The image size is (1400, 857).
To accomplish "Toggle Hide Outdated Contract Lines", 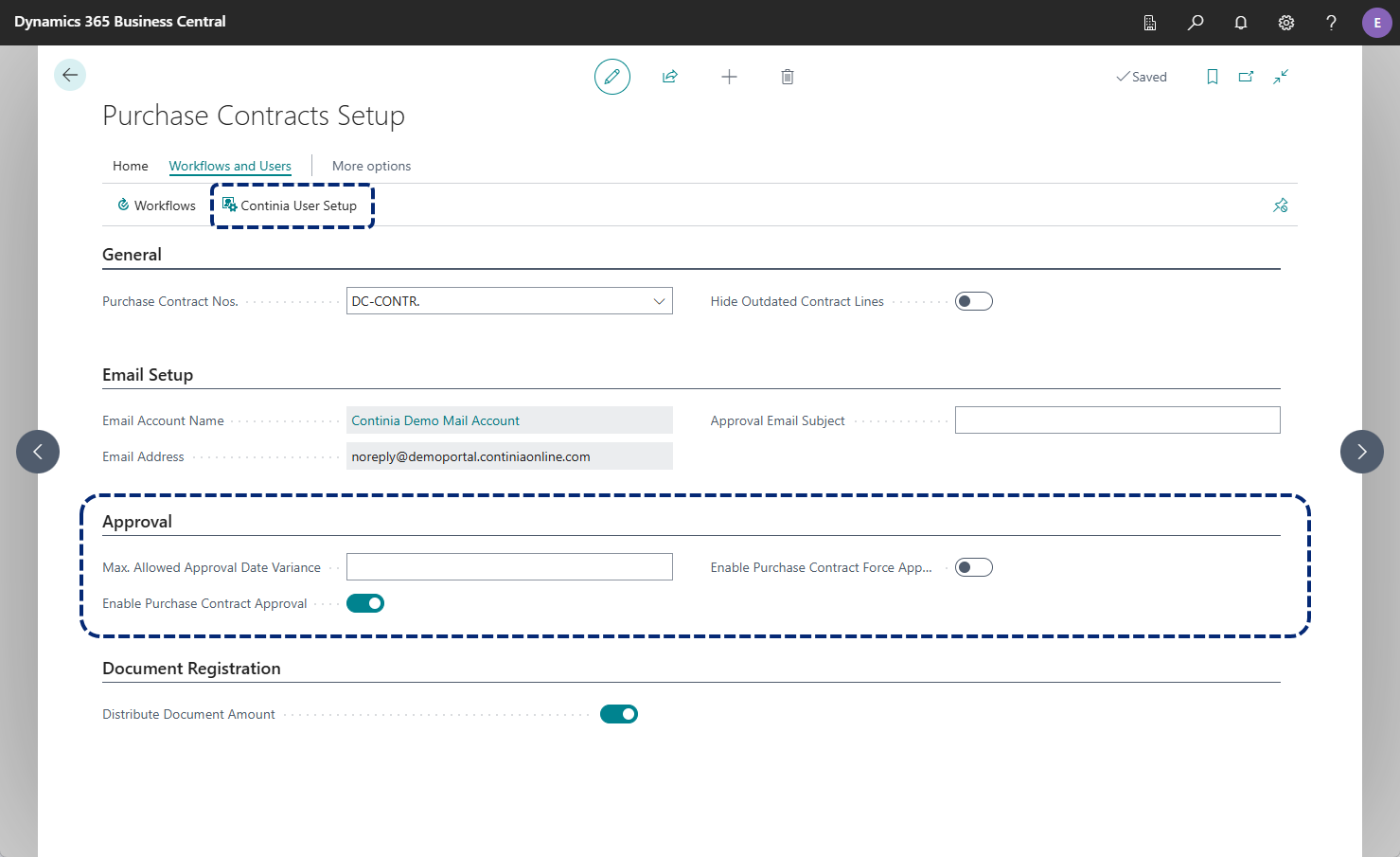I will pos(974,301).
